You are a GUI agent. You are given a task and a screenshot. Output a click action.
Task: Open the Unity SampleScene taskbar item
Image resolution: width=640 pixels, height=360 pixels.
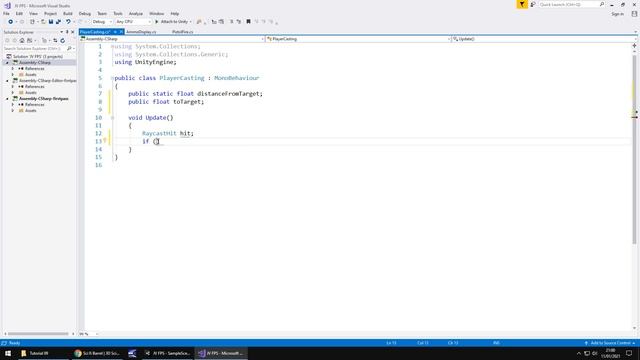point(168,353)
